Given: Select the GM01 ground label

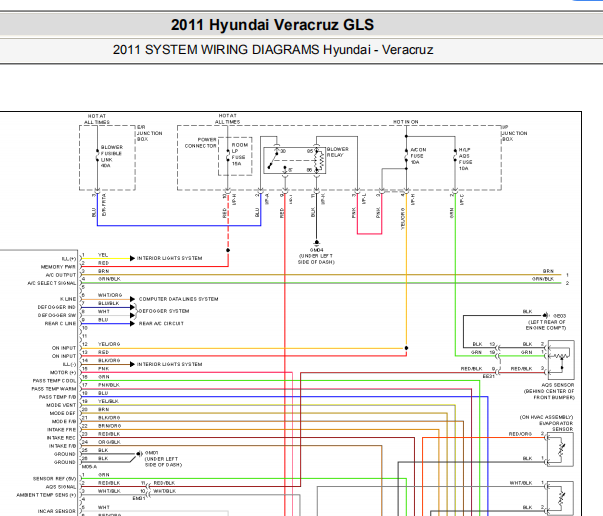Looking at the screenshot, I should [x=162, y=459].
